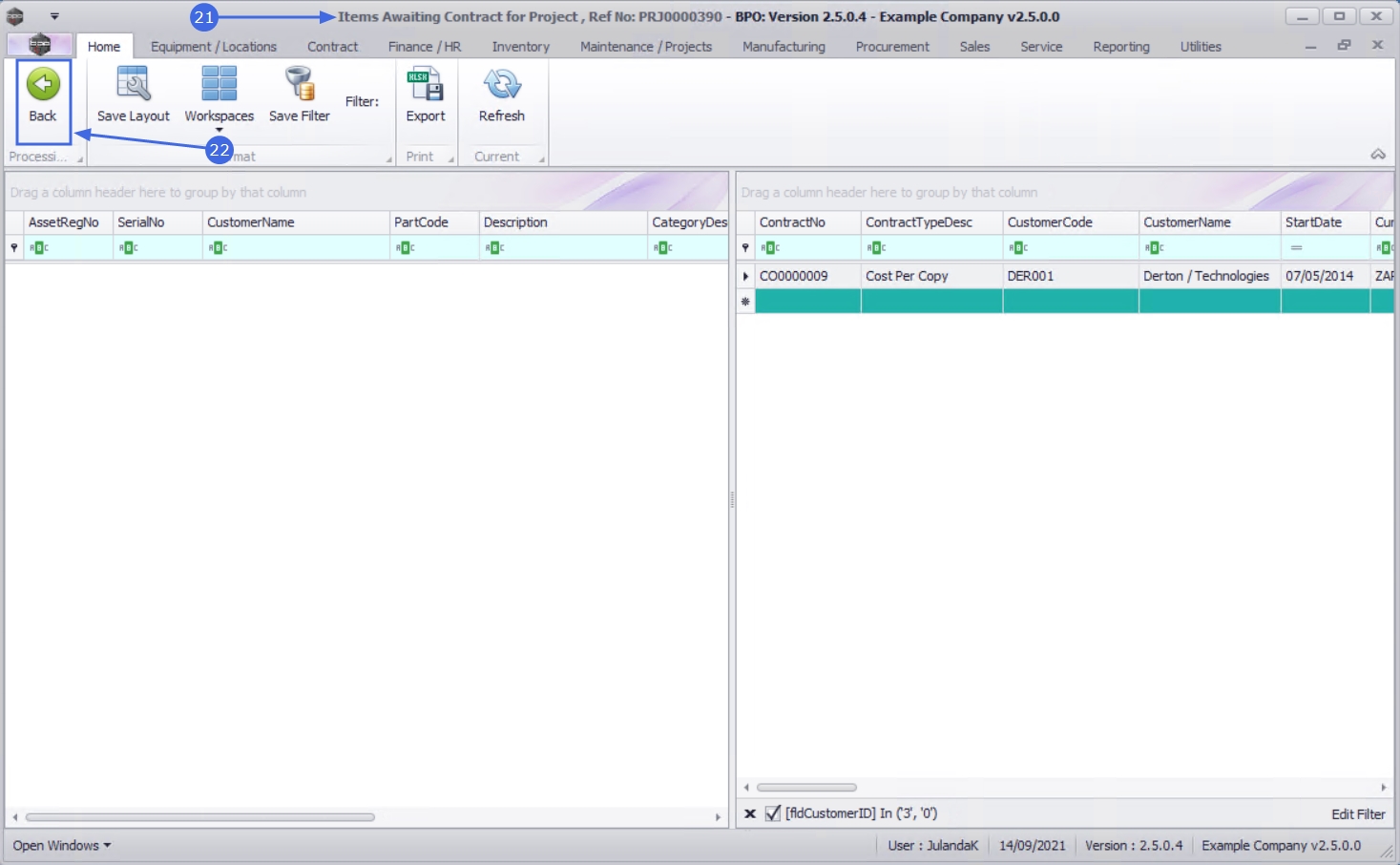The image size is (1400, 865).
Task: Select the Inventory tab
Action: point(521,46)
